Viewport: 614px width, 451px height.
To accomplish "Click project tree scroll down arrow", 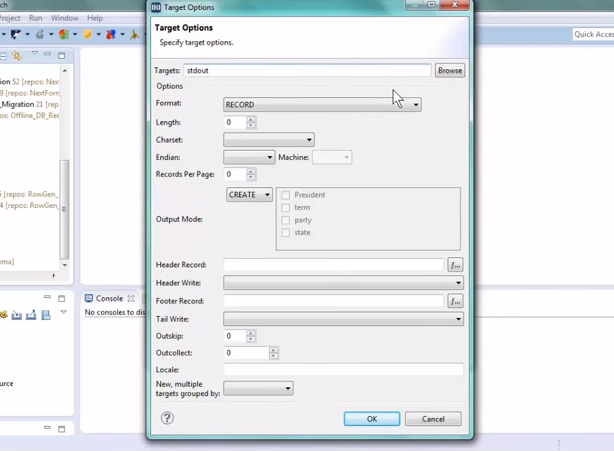I will point(65,265).
